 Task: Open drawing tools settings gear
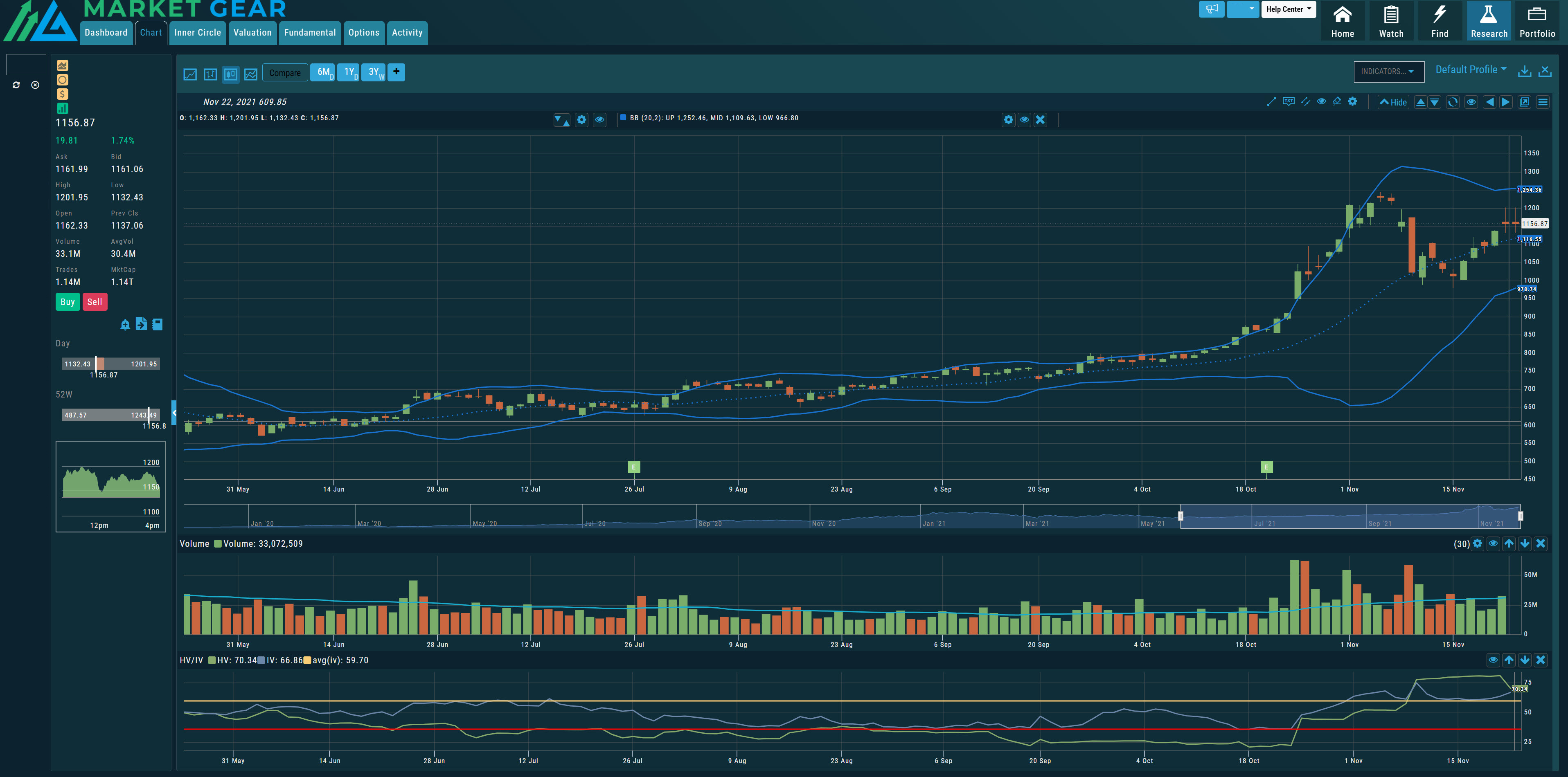tap(1352, 101)
